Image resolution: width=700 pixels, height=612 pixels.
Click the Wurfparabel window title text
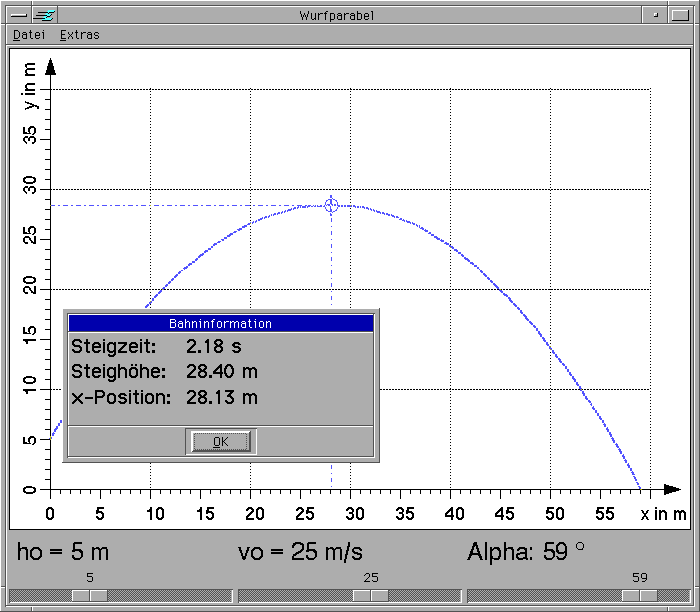pyautogui.click(x=336, y=15)
